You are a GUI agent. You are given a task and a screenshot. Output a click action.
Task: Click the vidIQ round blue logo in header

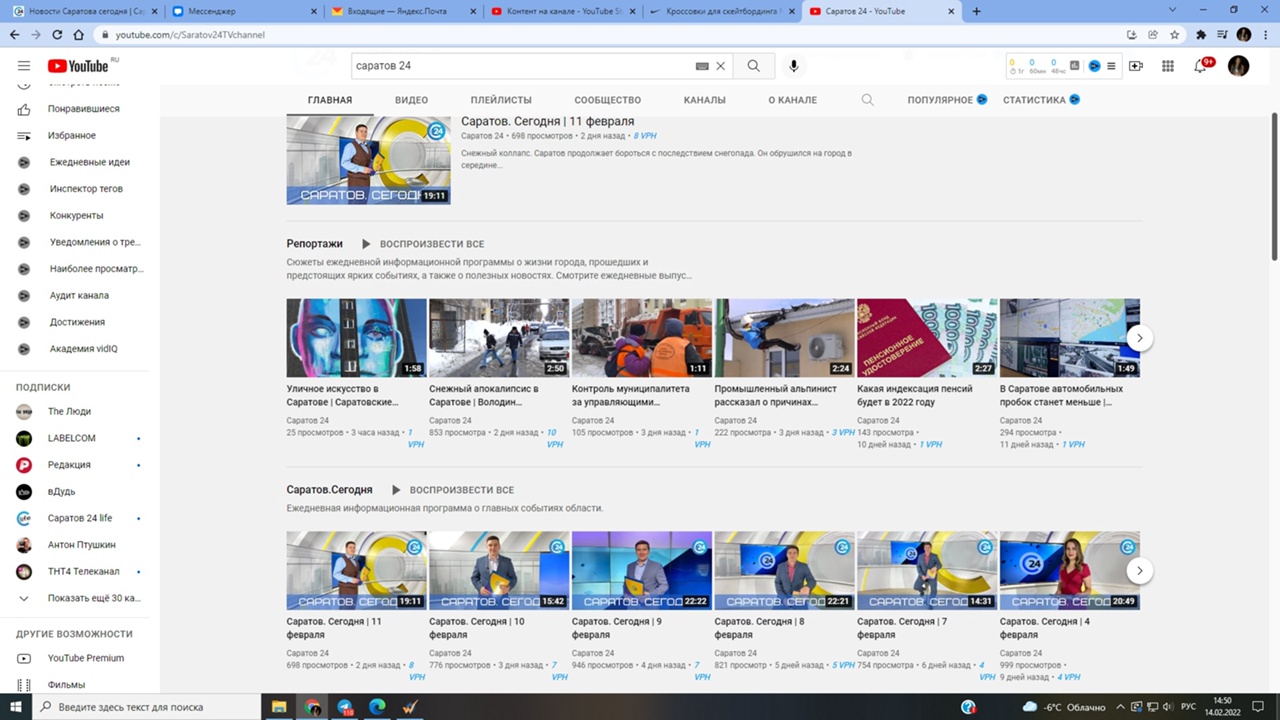[x=1094, y=66]
